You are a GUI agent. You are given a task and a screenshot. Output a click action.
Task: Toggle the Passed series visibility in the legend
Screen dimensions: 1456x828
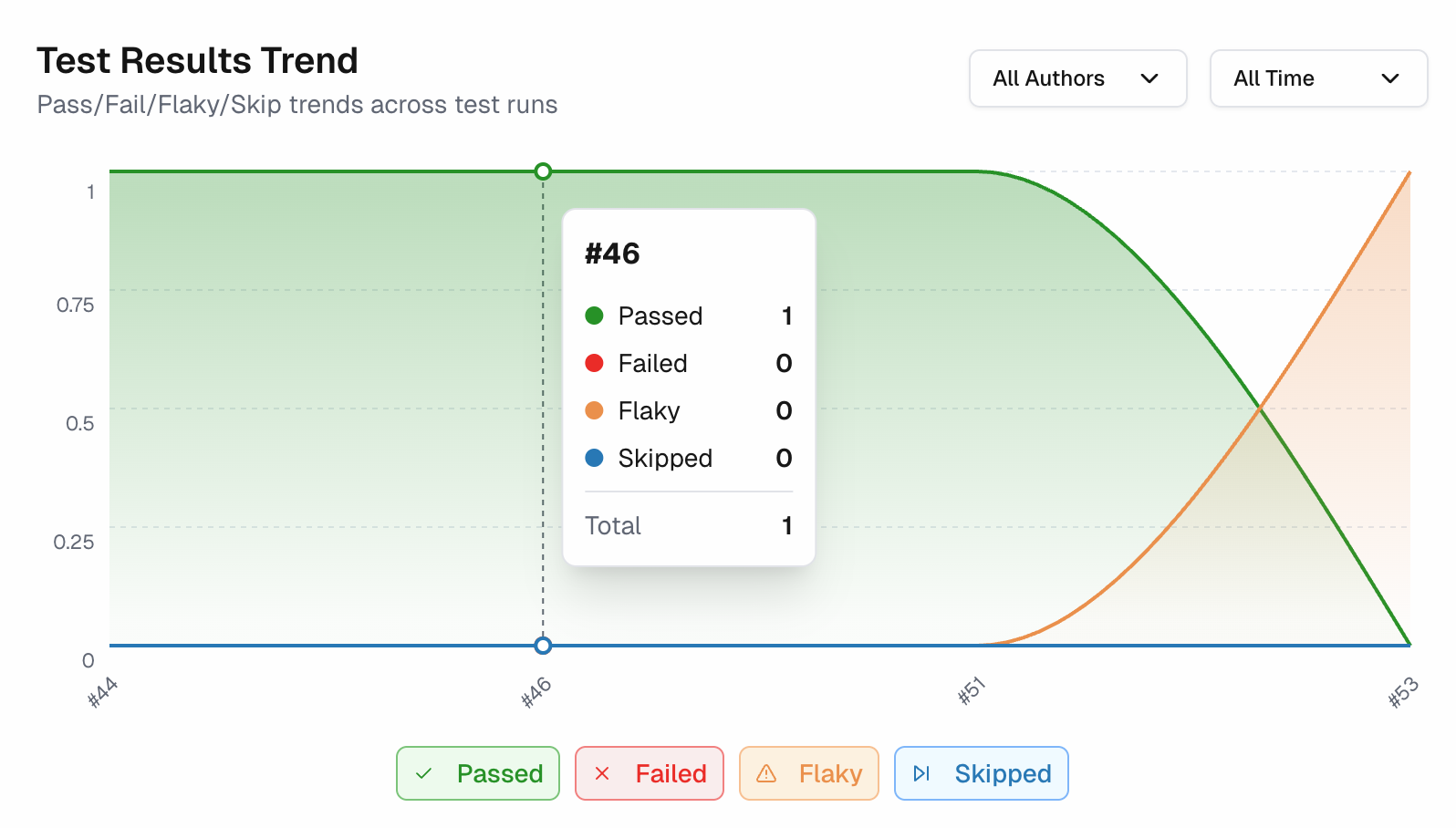(x=477, y=773)
